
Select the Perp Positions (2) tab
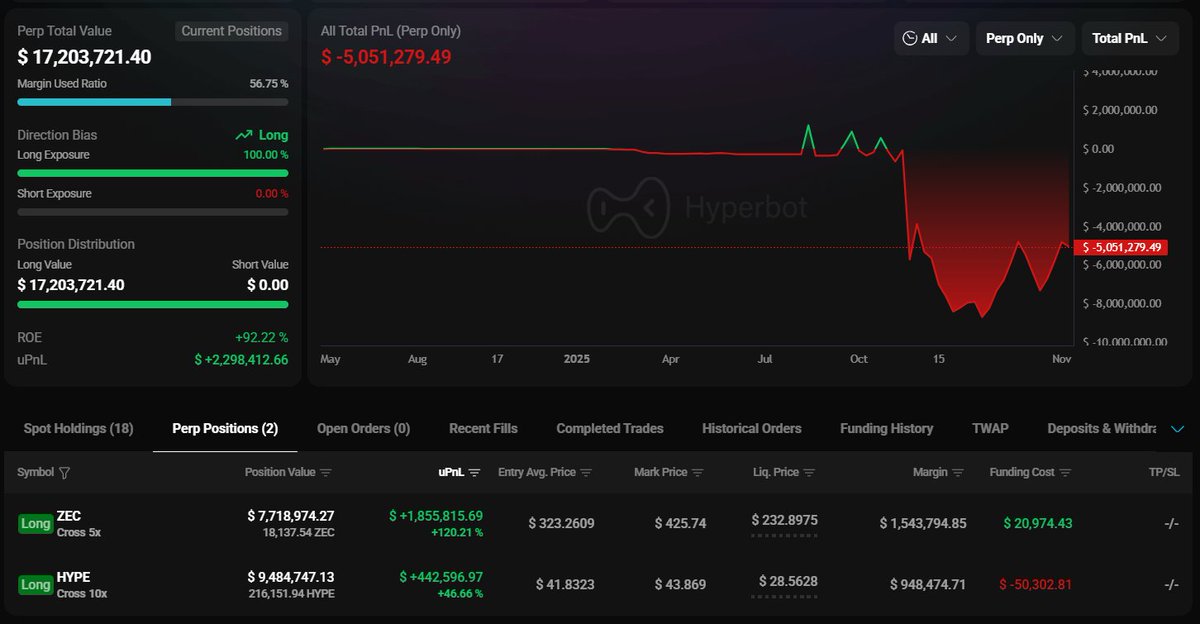[x=225, y=428]
